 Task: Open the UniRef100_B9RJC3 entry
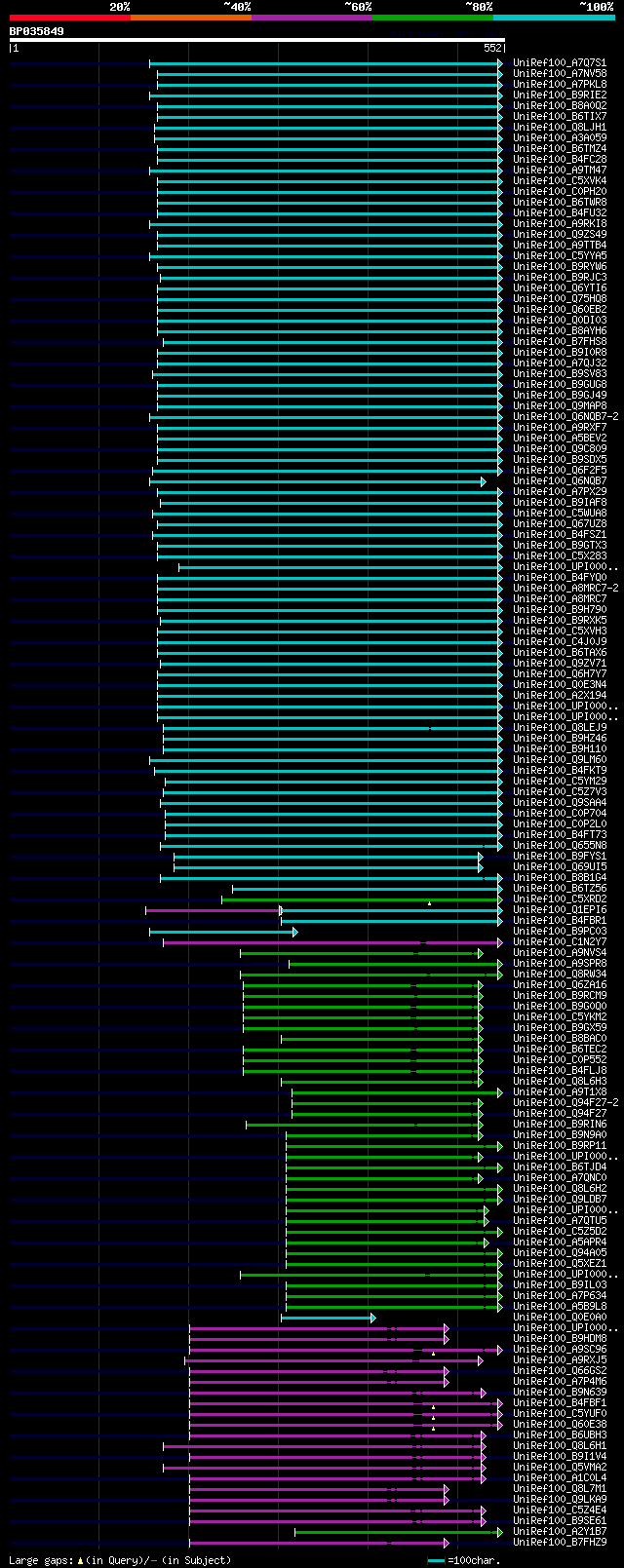coord(560,278)
